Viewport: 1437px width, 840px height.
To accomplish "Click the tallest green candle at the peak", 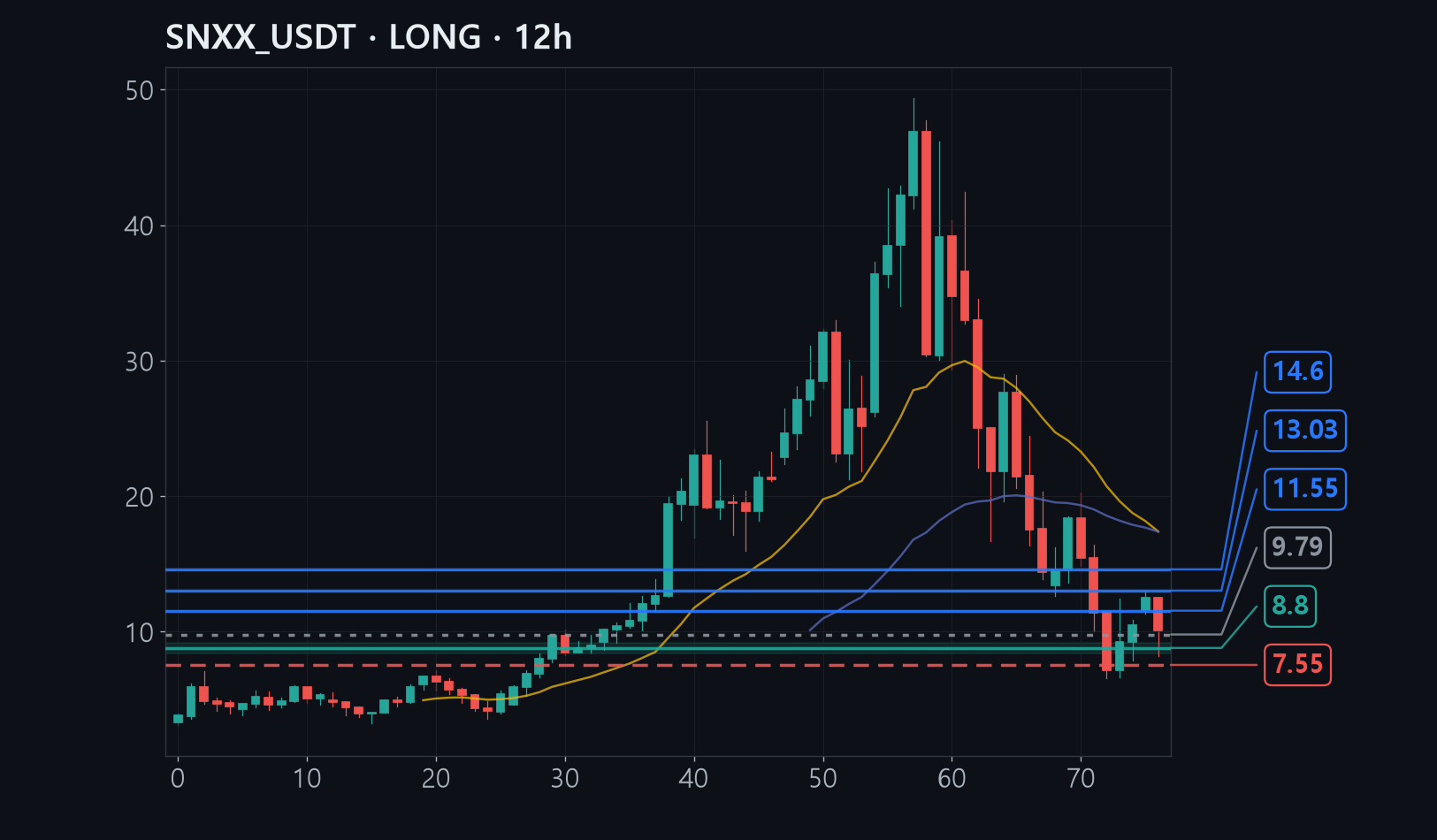I will click(913, 164).
